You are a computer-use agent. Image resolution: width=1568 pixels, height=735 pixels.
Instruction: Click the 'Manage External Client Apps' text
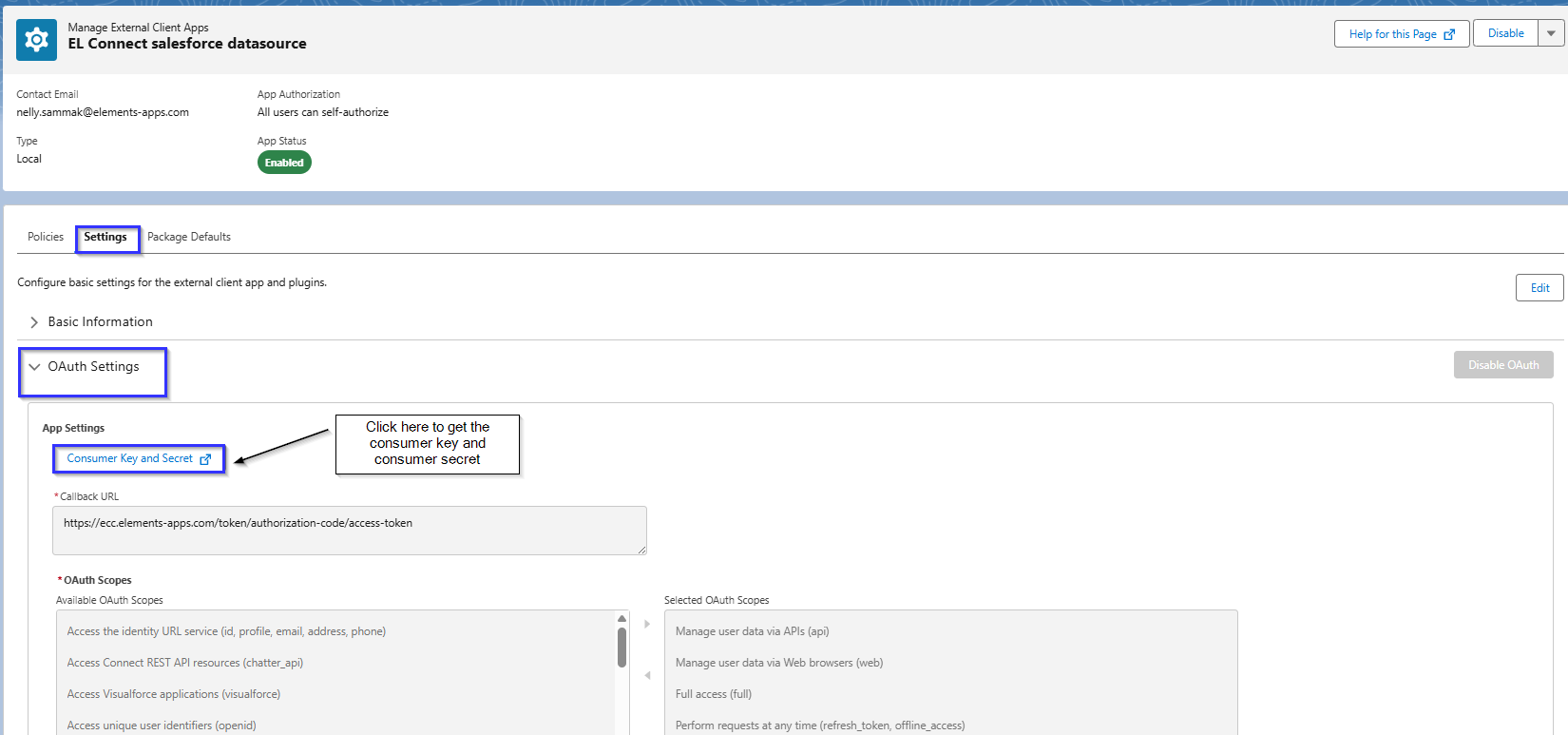pos(139,28)
